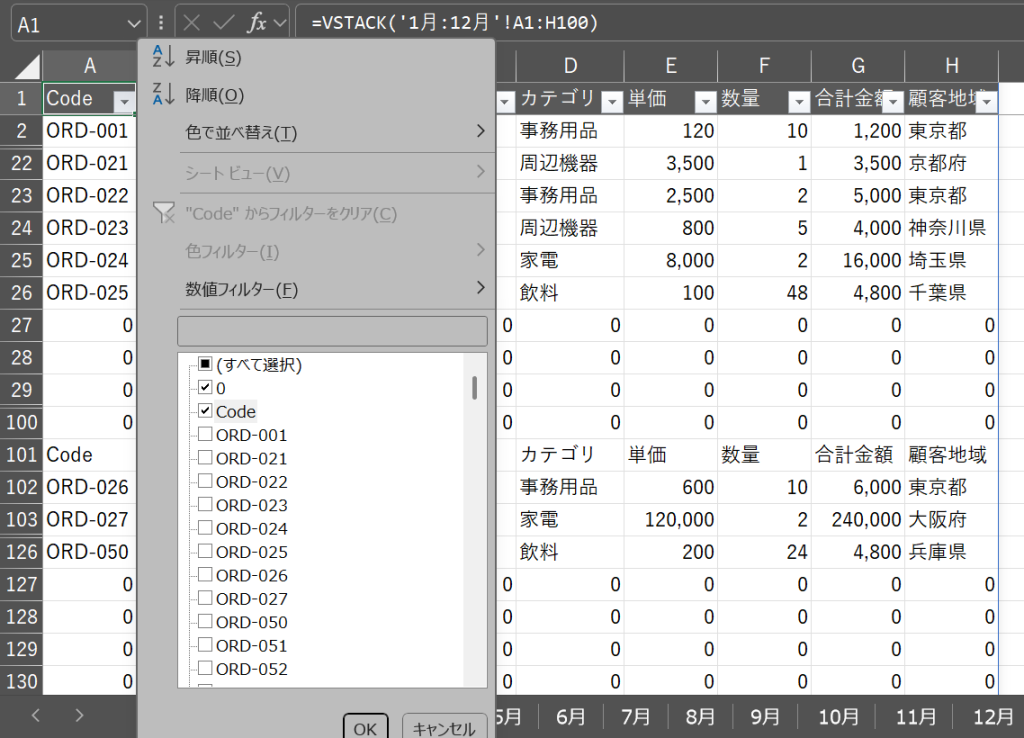Toggle the (すべて選択) select all checkbox
The height and width of the screenshot is (738, 1024).
[x=205, y=365]
